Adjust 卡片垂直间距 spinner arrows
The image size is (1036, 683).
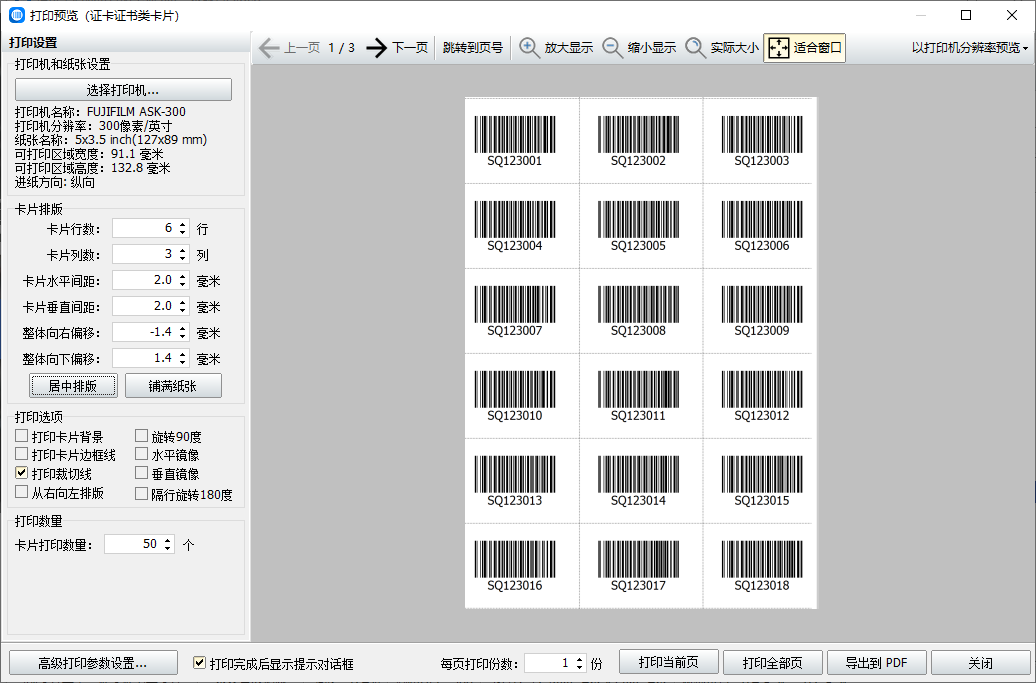(183, 306)
